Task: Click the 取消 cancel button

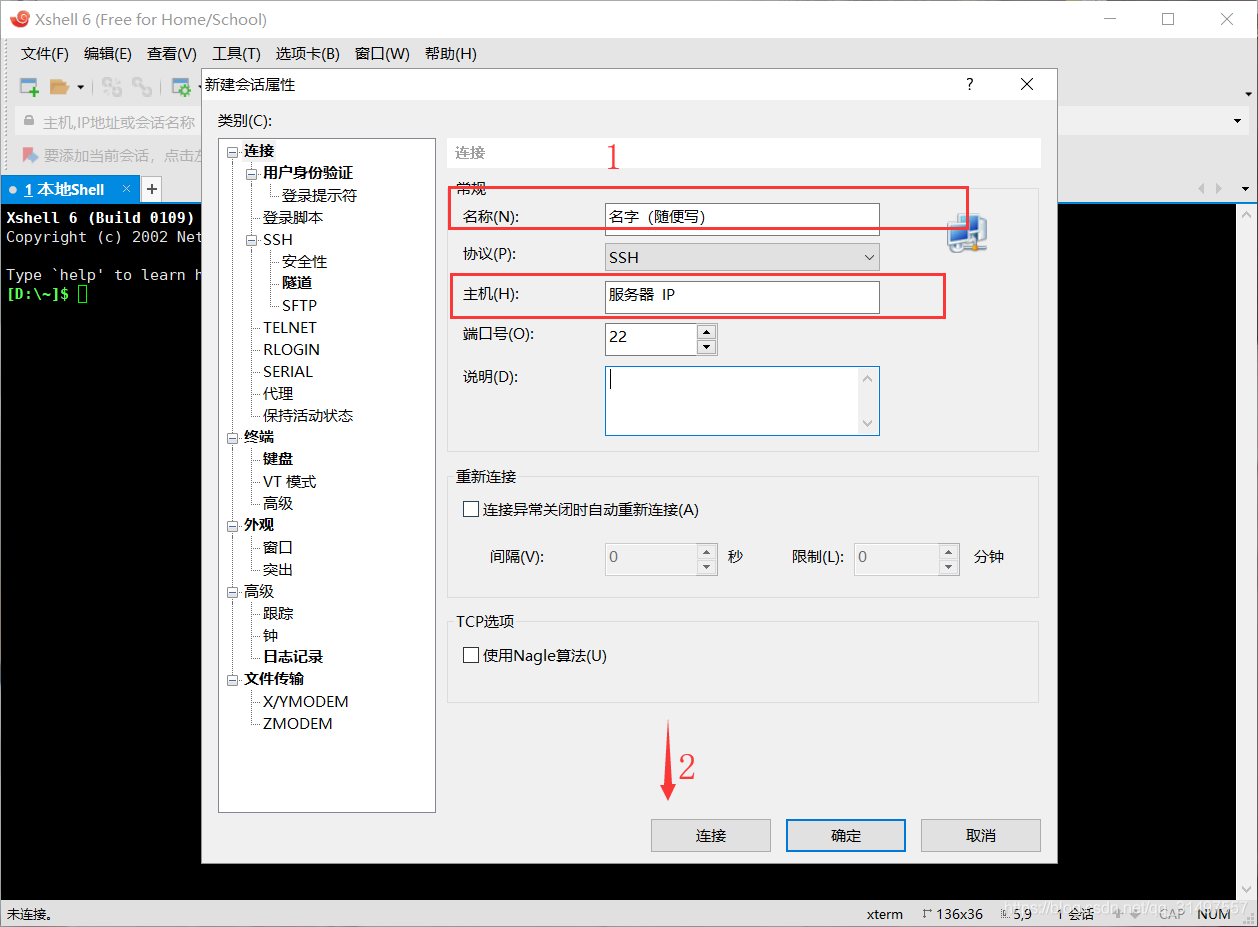Action: pos(981,835)
